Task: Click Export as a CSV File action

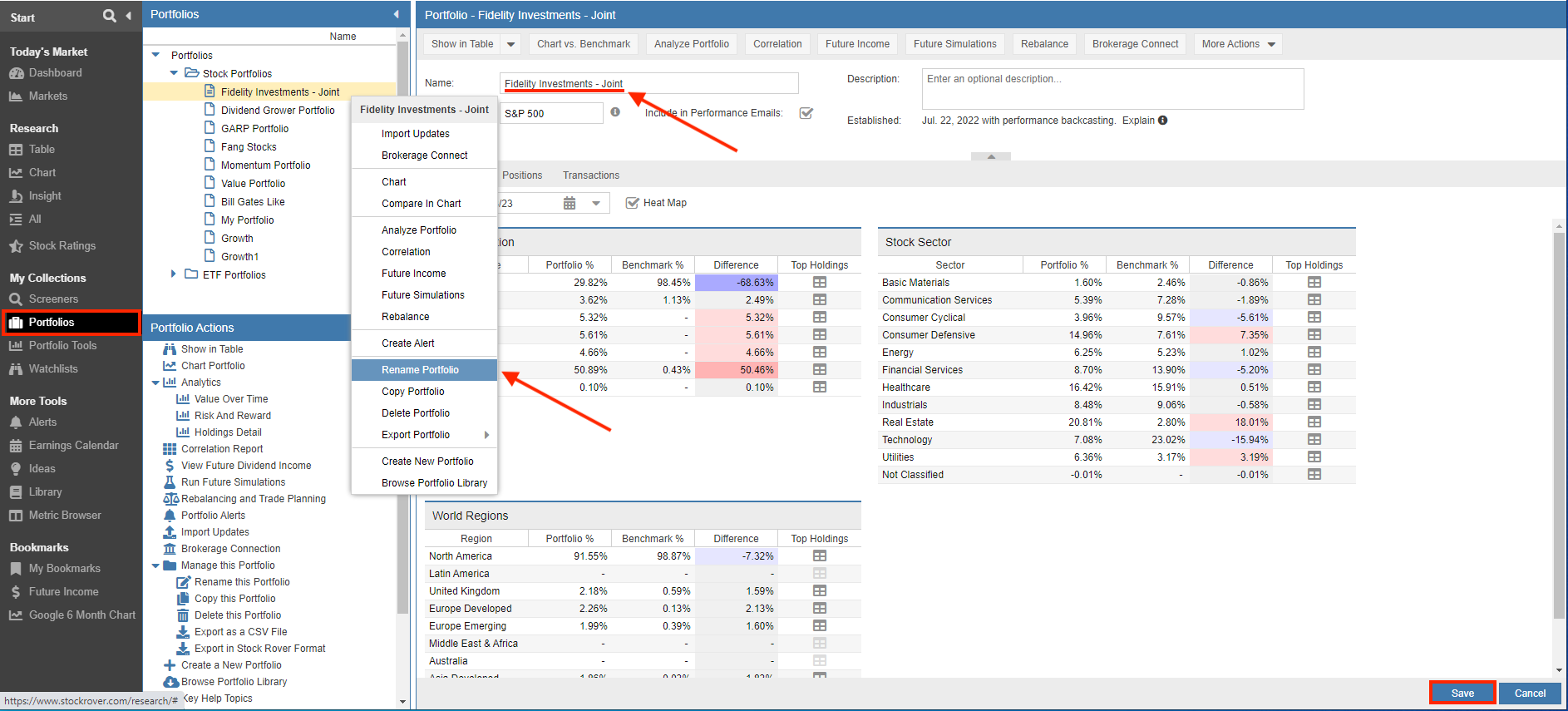Action: 240,632
